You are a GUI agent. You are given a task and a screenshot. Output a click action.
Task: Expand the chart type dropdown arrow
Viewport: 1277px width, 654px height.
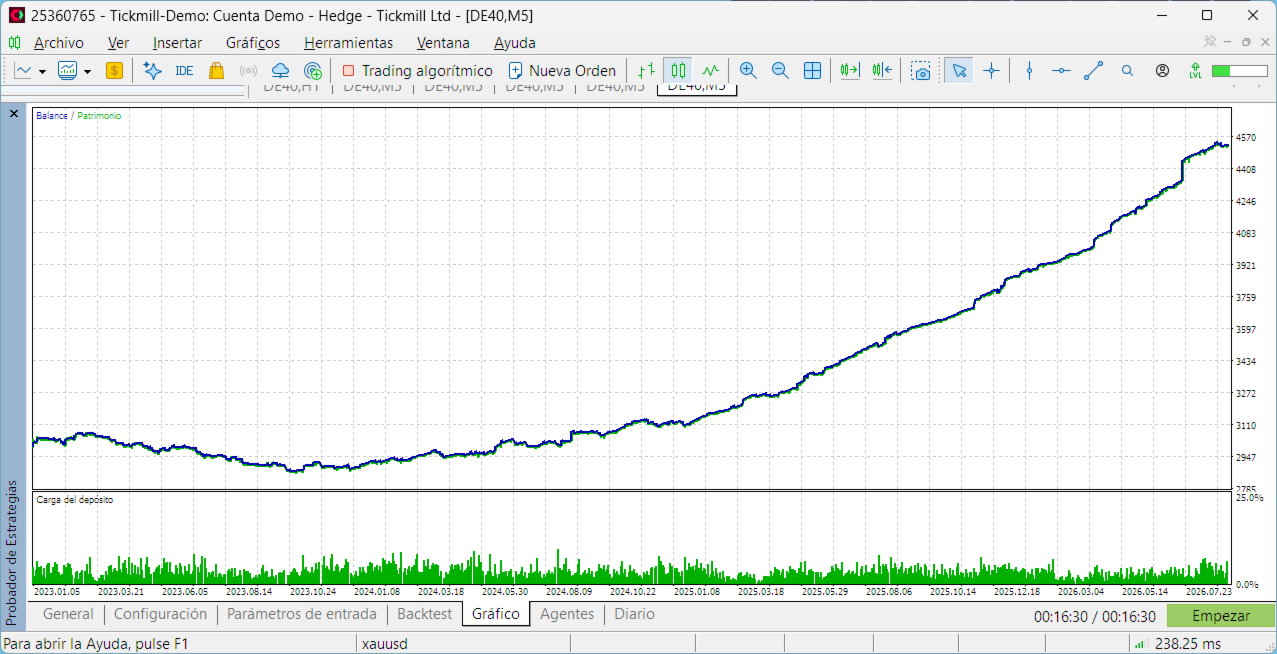[42, 71]
